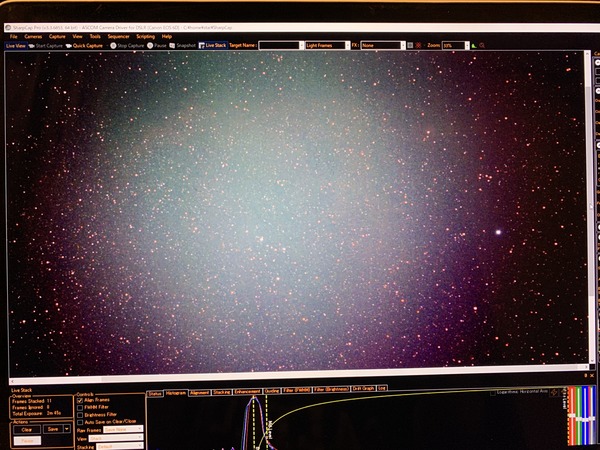Click the red reticule overlay icon
This screenshot has width=600, height=450.
pos(418,46)
